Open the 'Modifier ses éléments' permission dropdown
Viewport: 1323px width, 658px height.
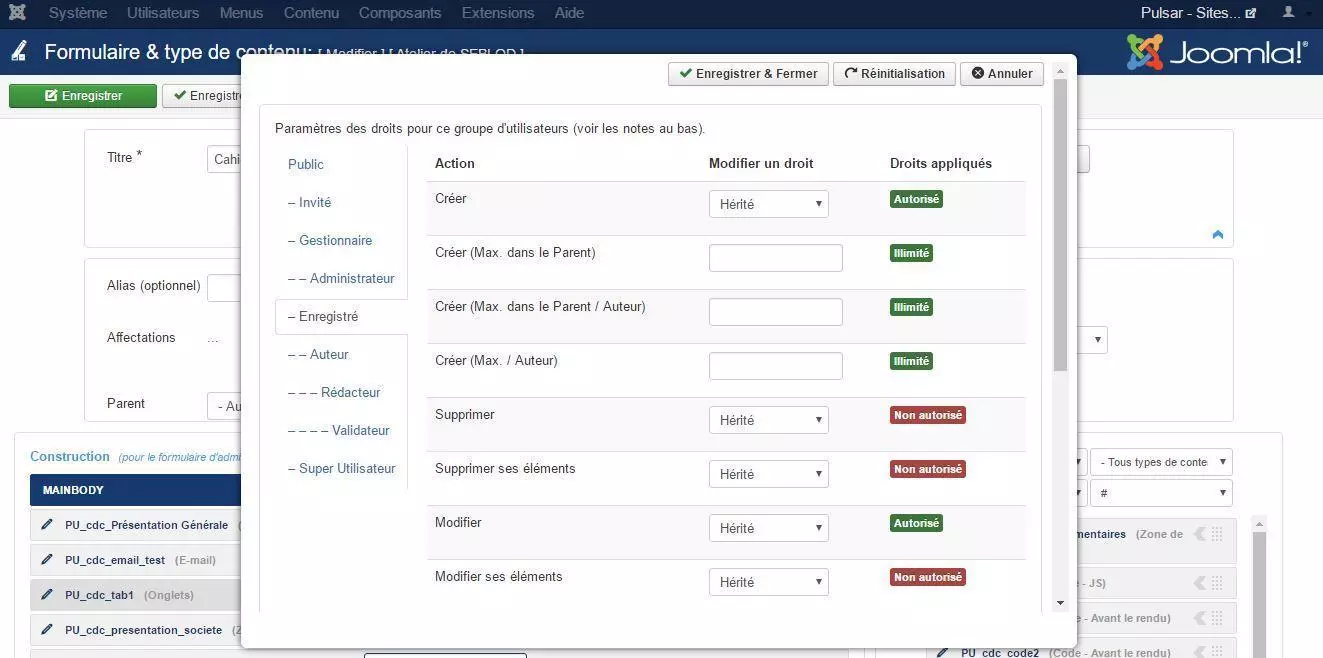(x=768, y=582)
